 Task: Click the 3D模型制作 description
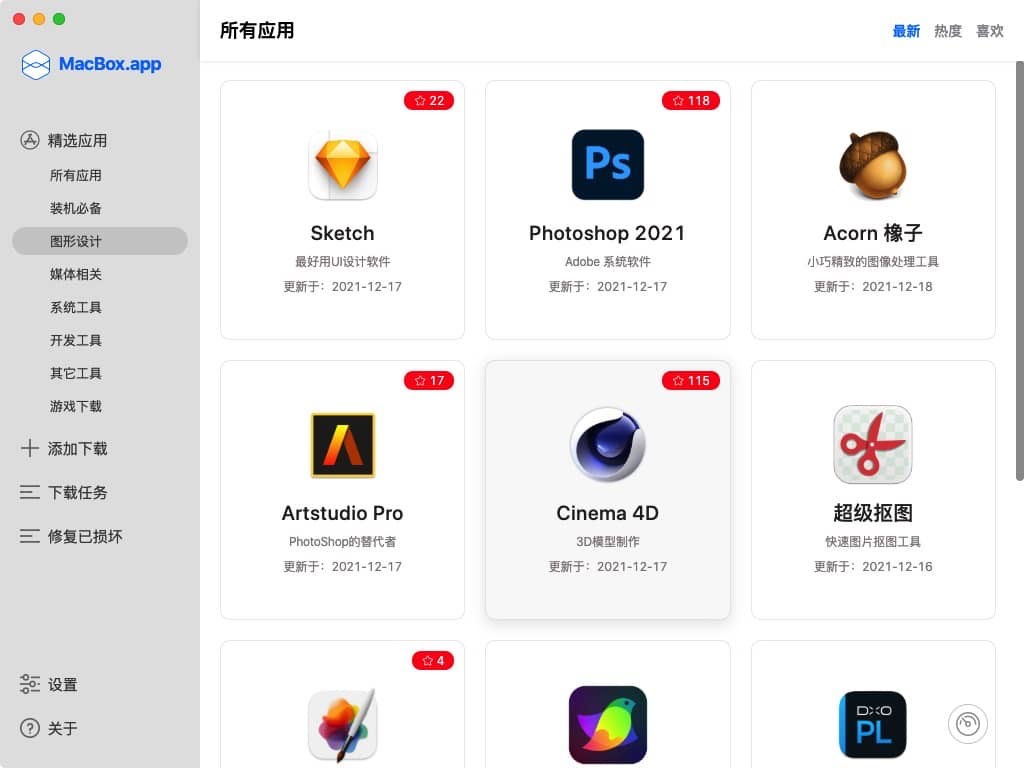coord(607,542)
